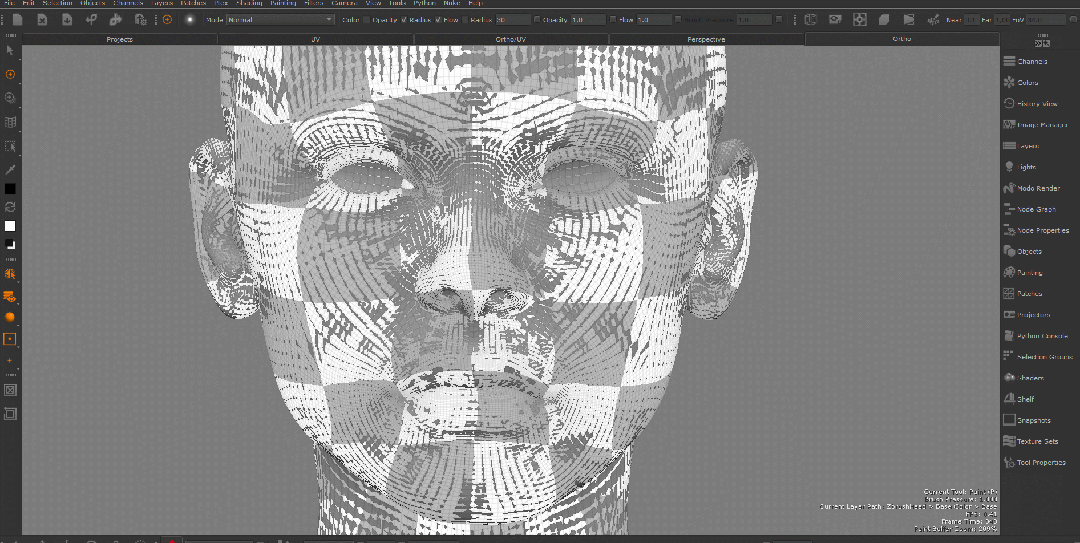
Task: Select the orange Paint tool in left toolbar
Action: point(10,74)
